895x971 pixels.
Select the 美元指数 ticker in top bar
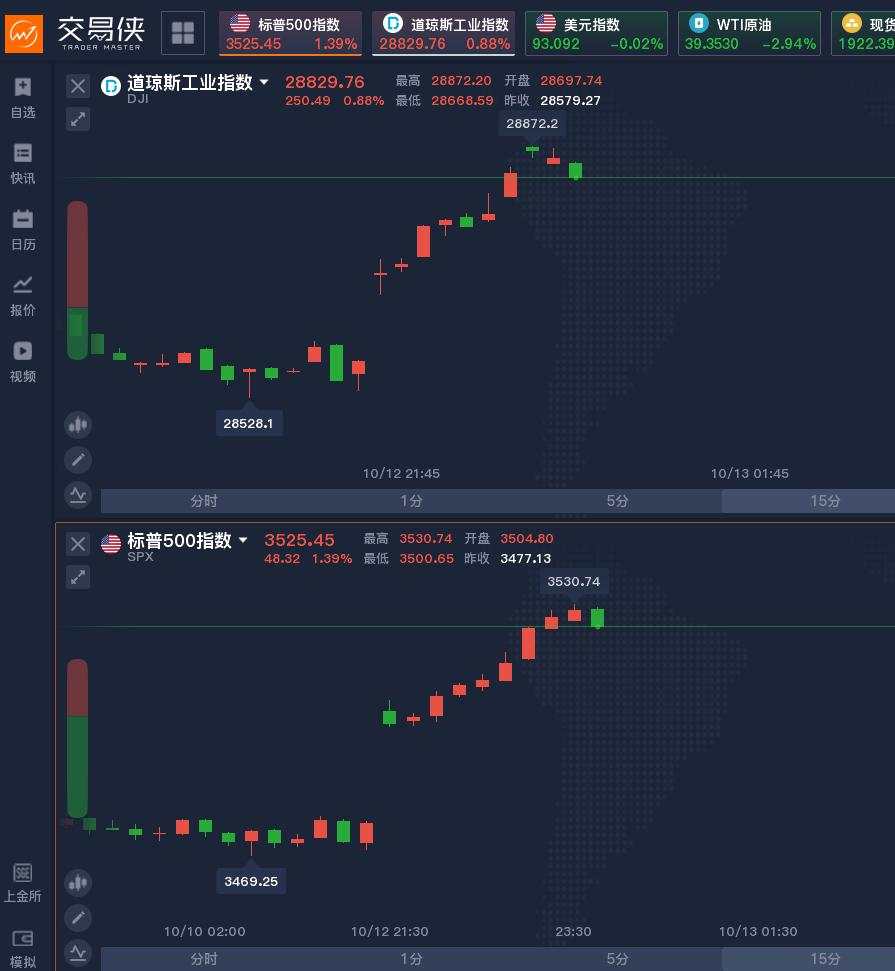(596, 33)
